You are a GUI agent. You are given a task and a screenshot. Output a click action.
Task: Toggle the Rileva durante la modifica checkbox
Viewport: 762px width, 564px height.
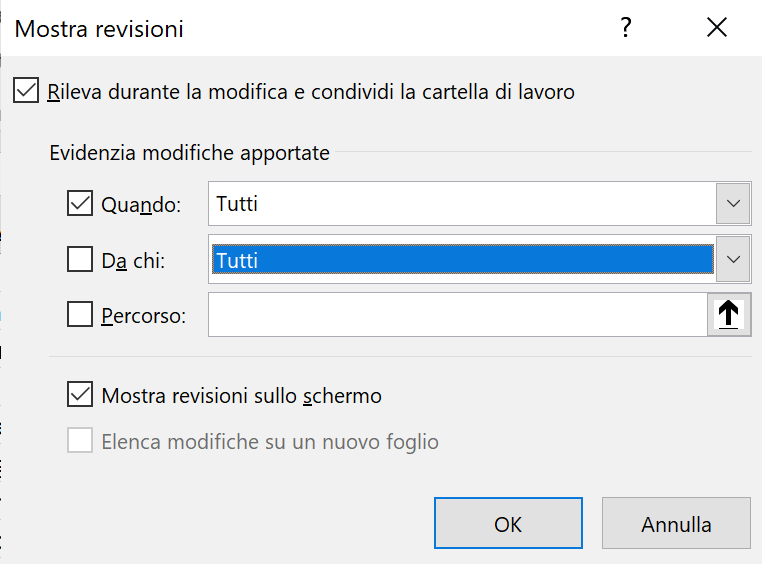26,91
